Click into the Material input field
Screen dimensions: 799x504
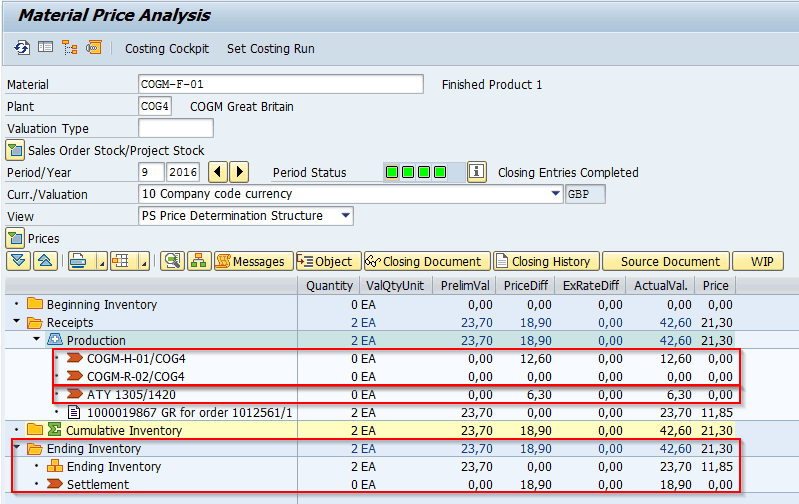click(x=280, y=84)
